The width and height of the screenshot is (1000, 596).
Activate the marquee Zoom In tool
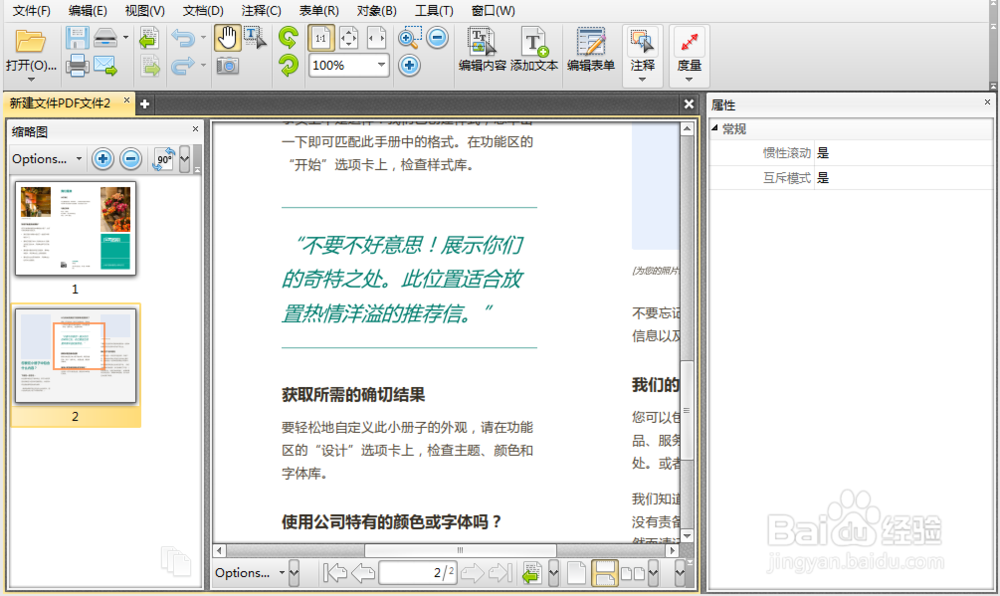[x=409, y=38]
